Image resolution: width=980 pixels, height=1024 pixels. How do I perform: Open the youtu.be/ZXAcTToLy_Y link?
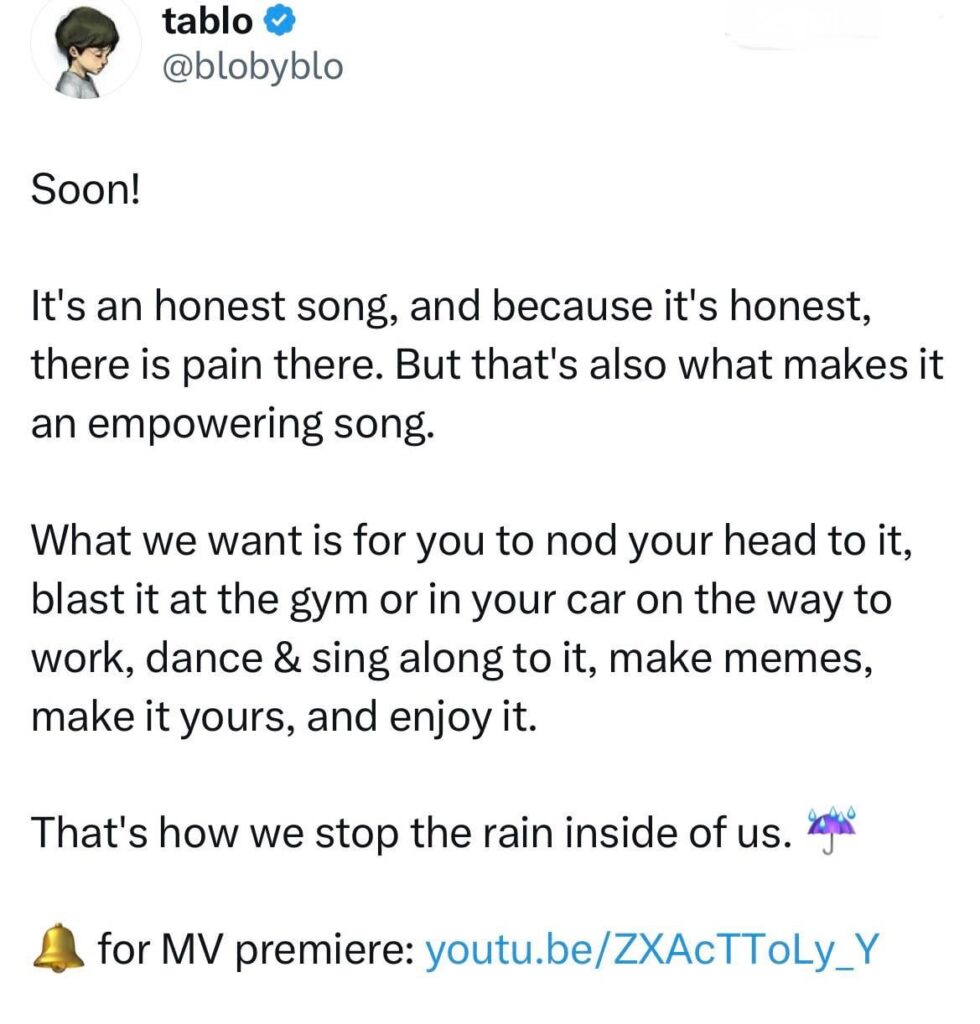coord(652,950)
